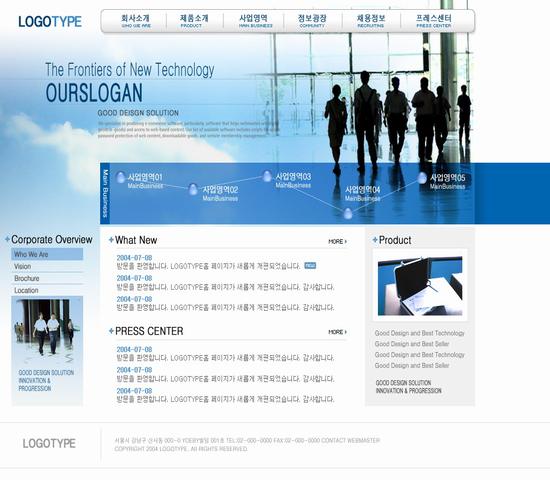Open the 채용정보 Recruiting menu
Screen dimensions: 550x480
coord(371,21)
